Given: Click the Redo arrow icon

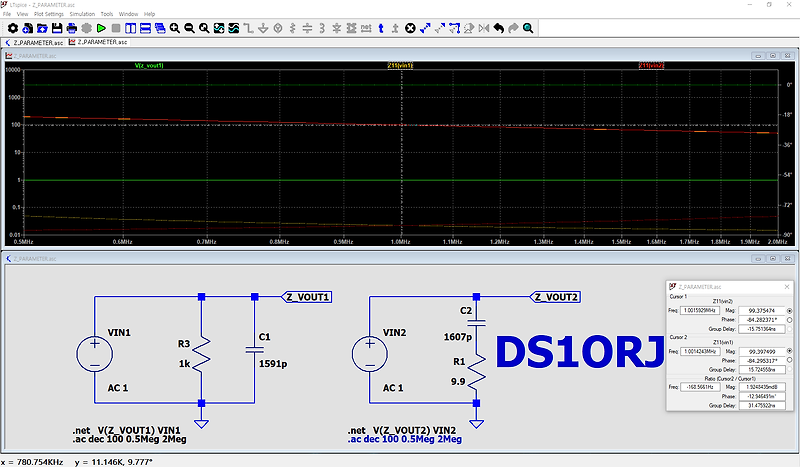Looking at the screenshot, I should point(513,29).
